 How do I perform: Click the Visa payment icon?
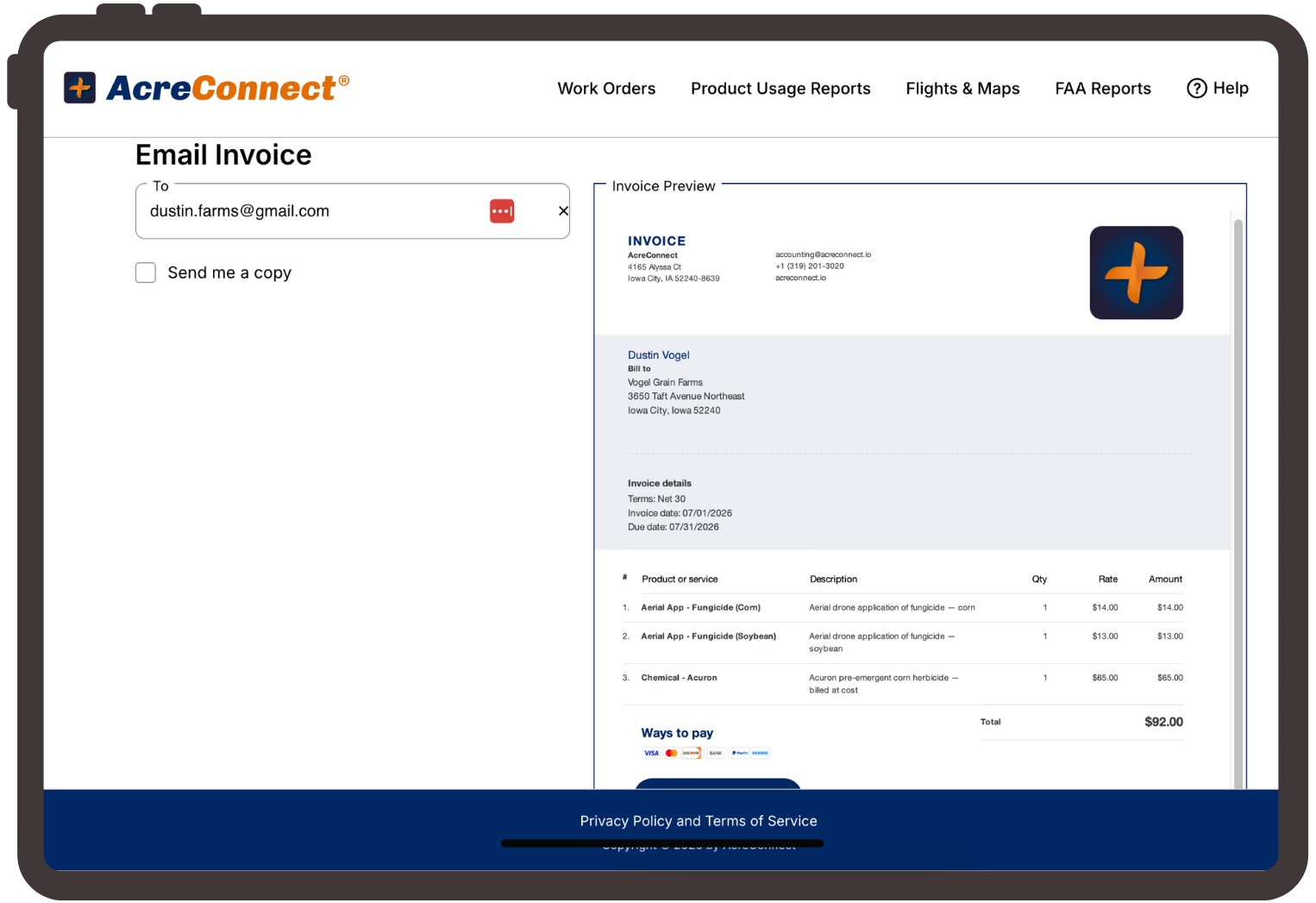651,753
